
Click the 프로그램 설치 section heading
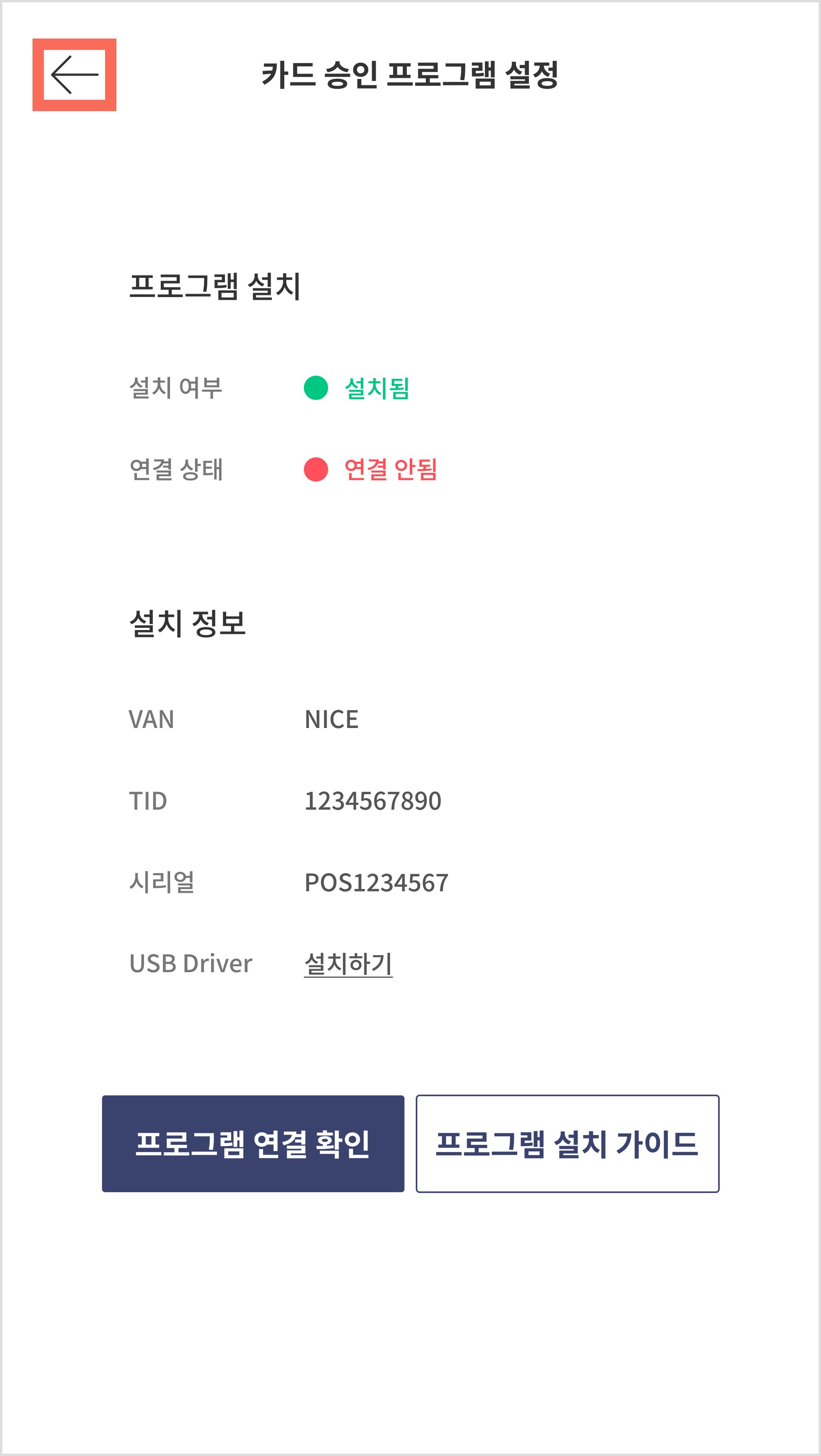[215, 286]
